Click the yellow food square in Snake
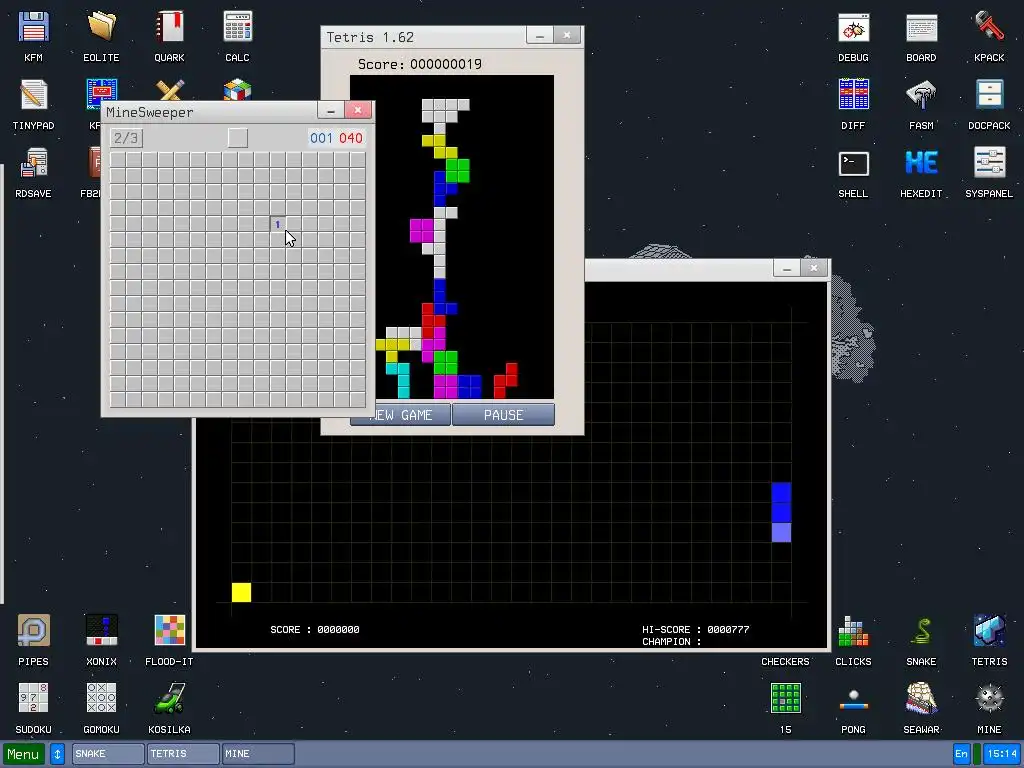Image resolution: width=1024 pixels, height=768 pixels. coord(241,592)
